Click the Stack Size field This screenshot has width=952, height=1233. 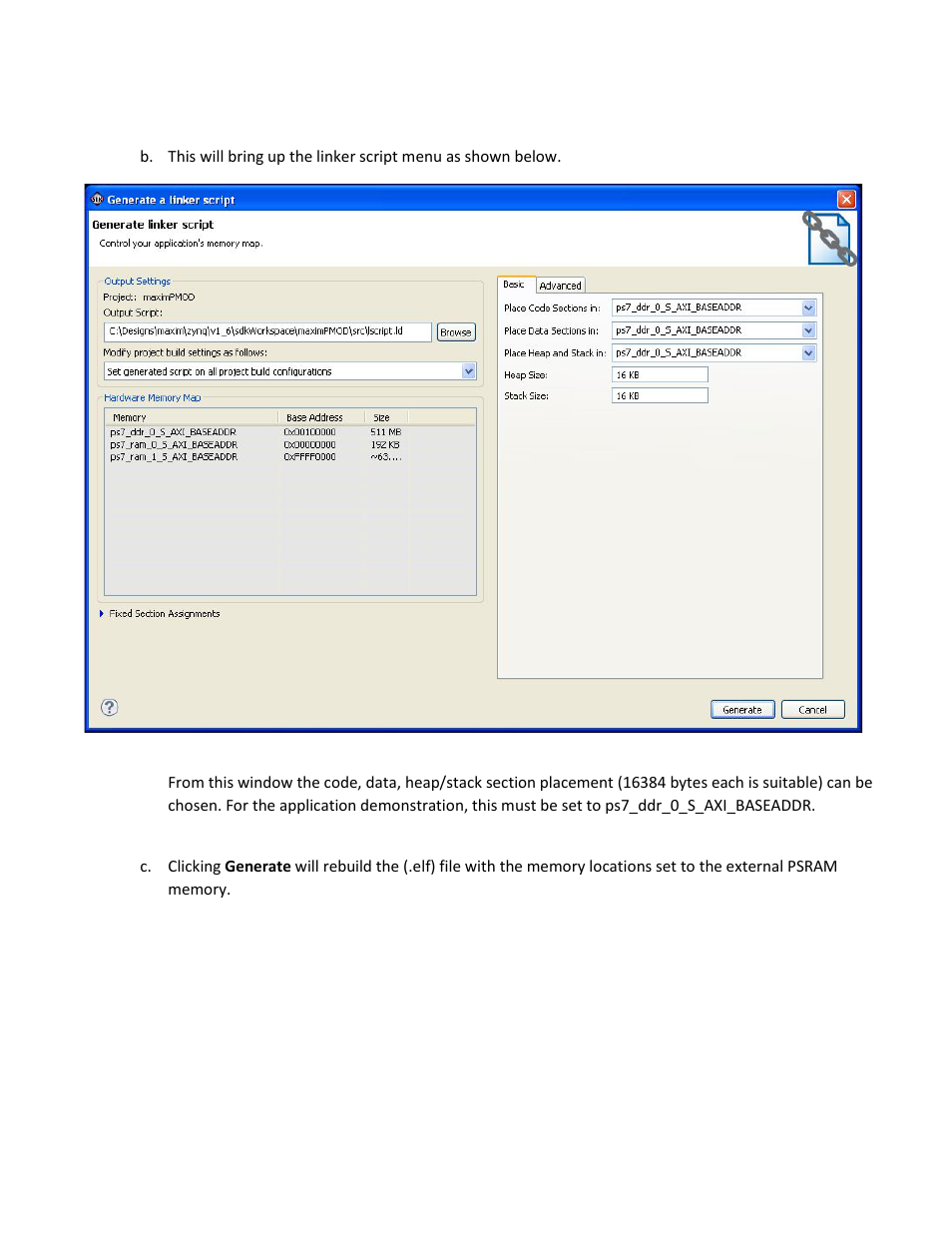660,396
